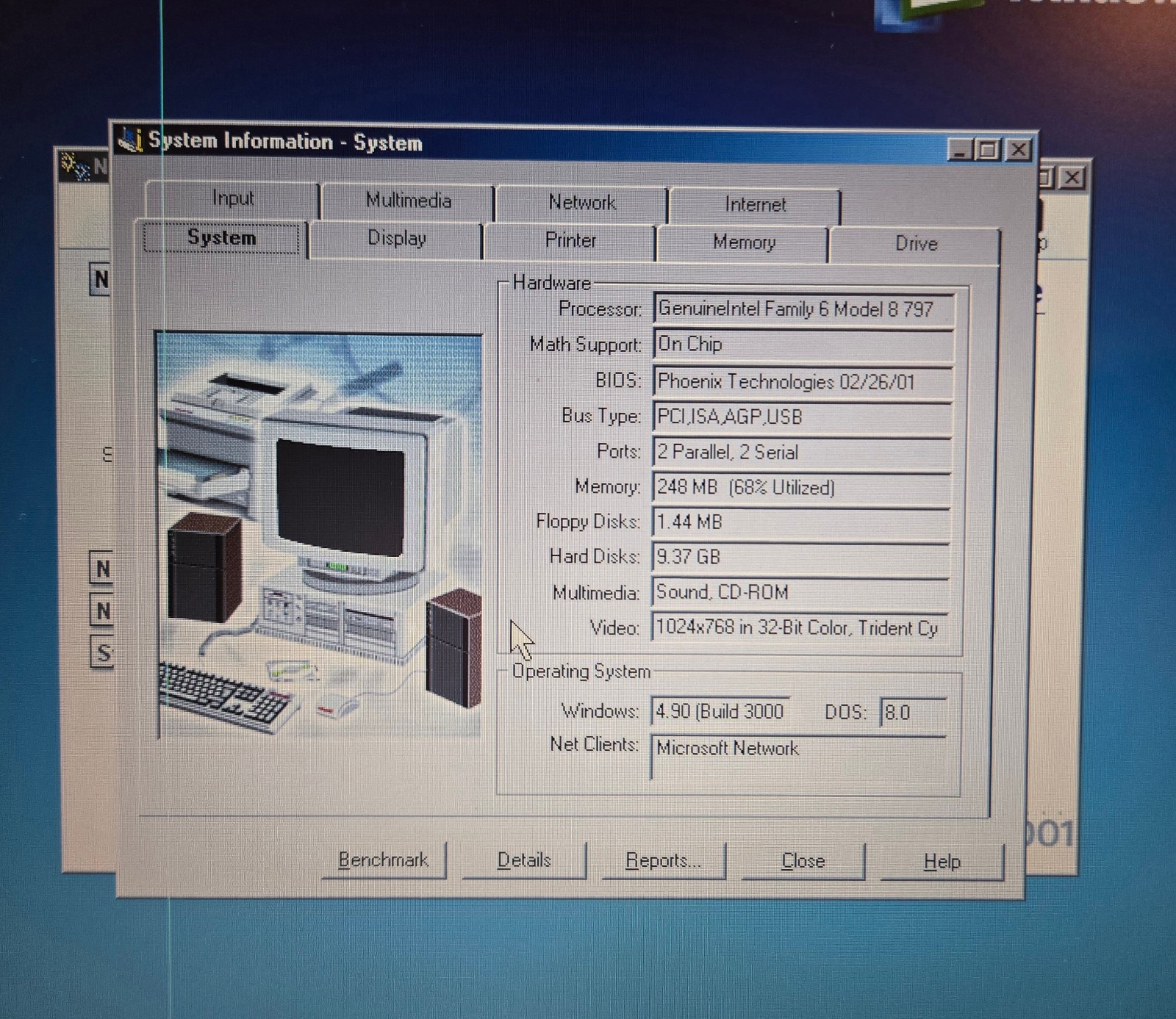Click the Hard Disks field 9.37 GB
This screenshot has height=1019, width=1176.
pos(800,558)
